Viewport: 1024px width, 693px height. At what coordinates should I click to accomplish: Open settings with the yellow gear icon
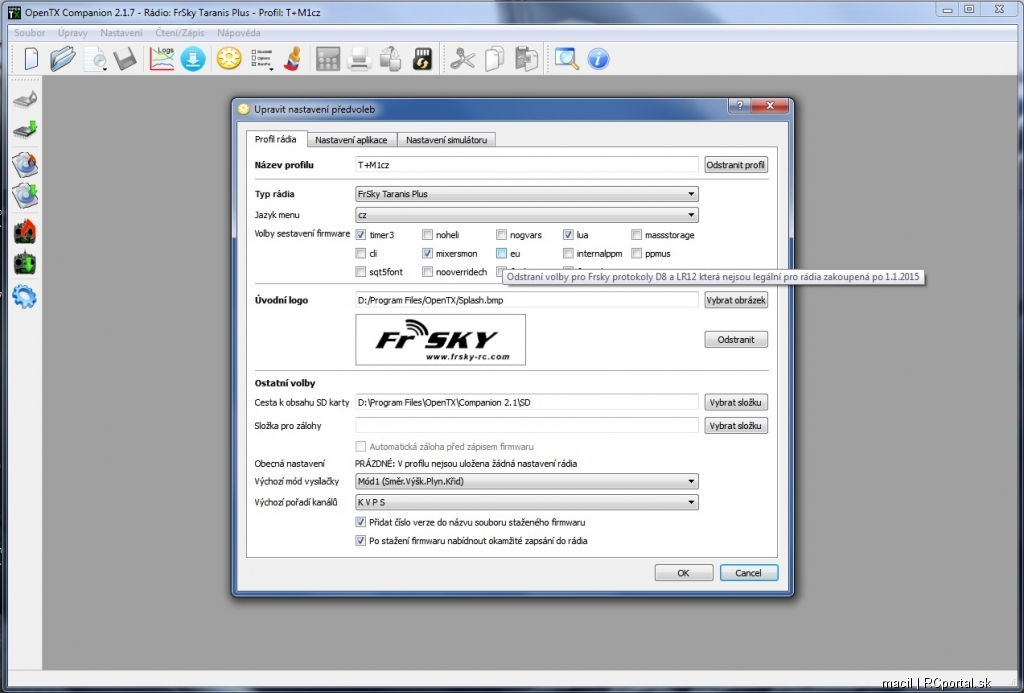(x=229, y=59)
